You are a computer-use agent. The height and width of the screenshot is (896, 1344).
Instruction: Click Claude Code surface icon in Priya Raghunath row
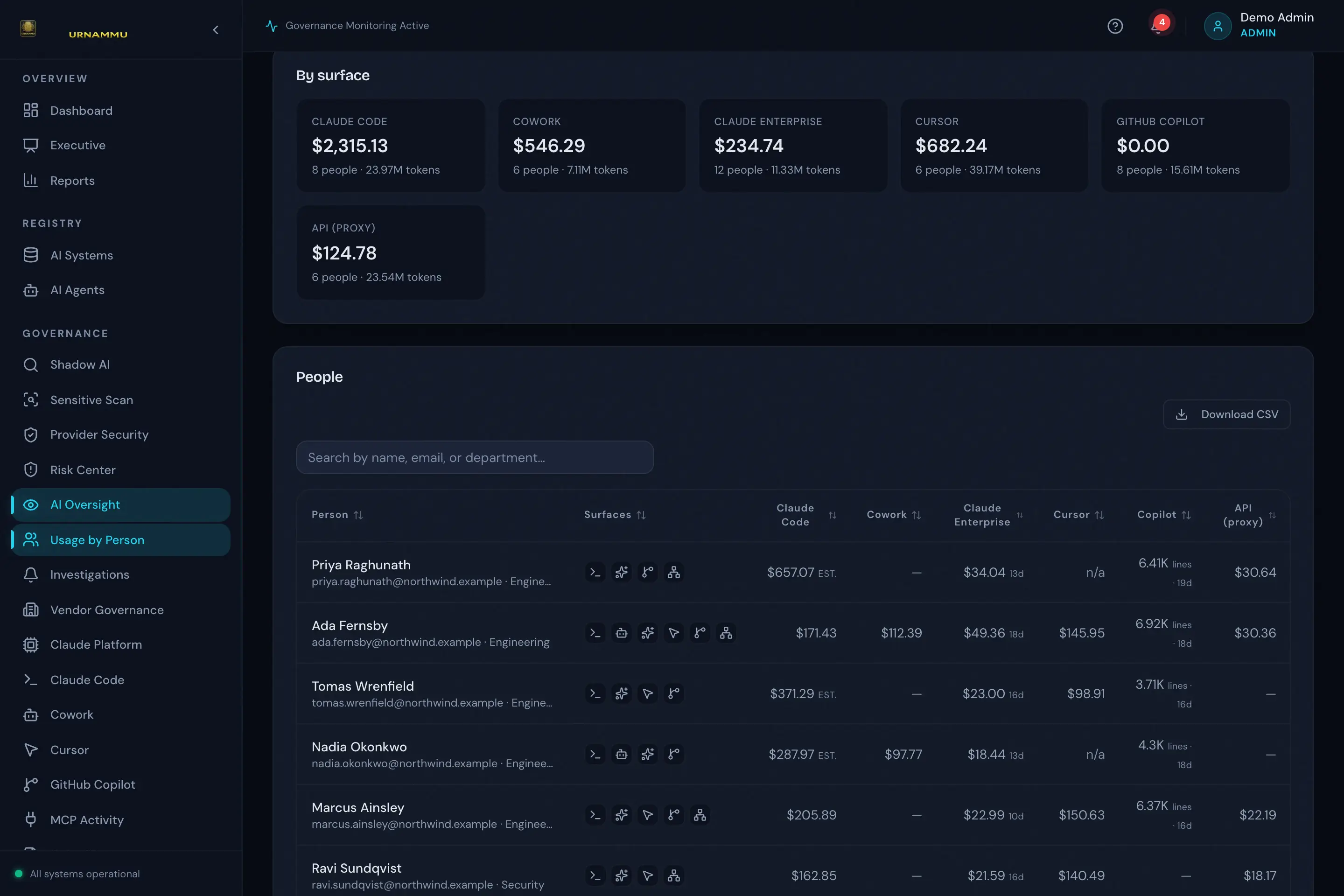point(595,572)
